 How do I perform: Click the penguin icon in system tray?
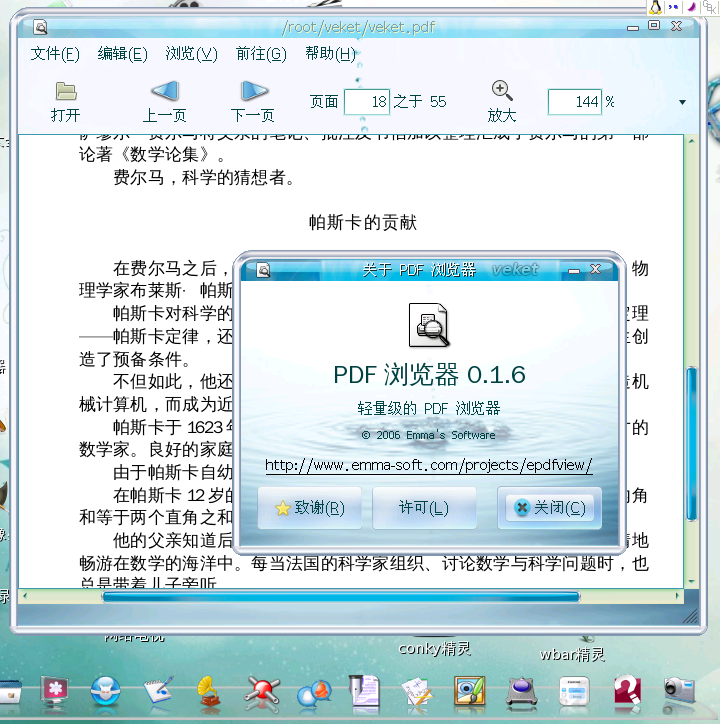click(655, 7)
